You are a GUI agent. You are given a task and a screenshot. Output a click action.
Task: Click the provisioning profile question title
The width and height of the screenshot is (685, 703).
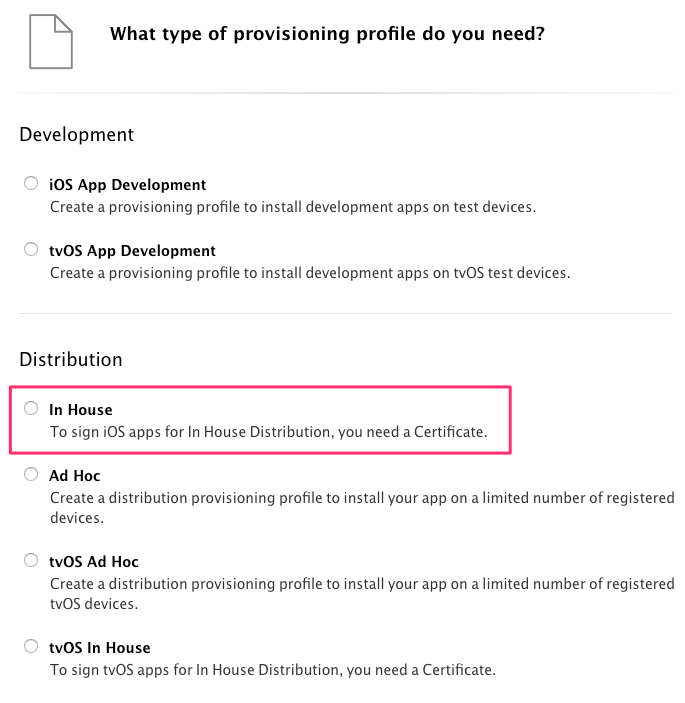click(327, 34)
